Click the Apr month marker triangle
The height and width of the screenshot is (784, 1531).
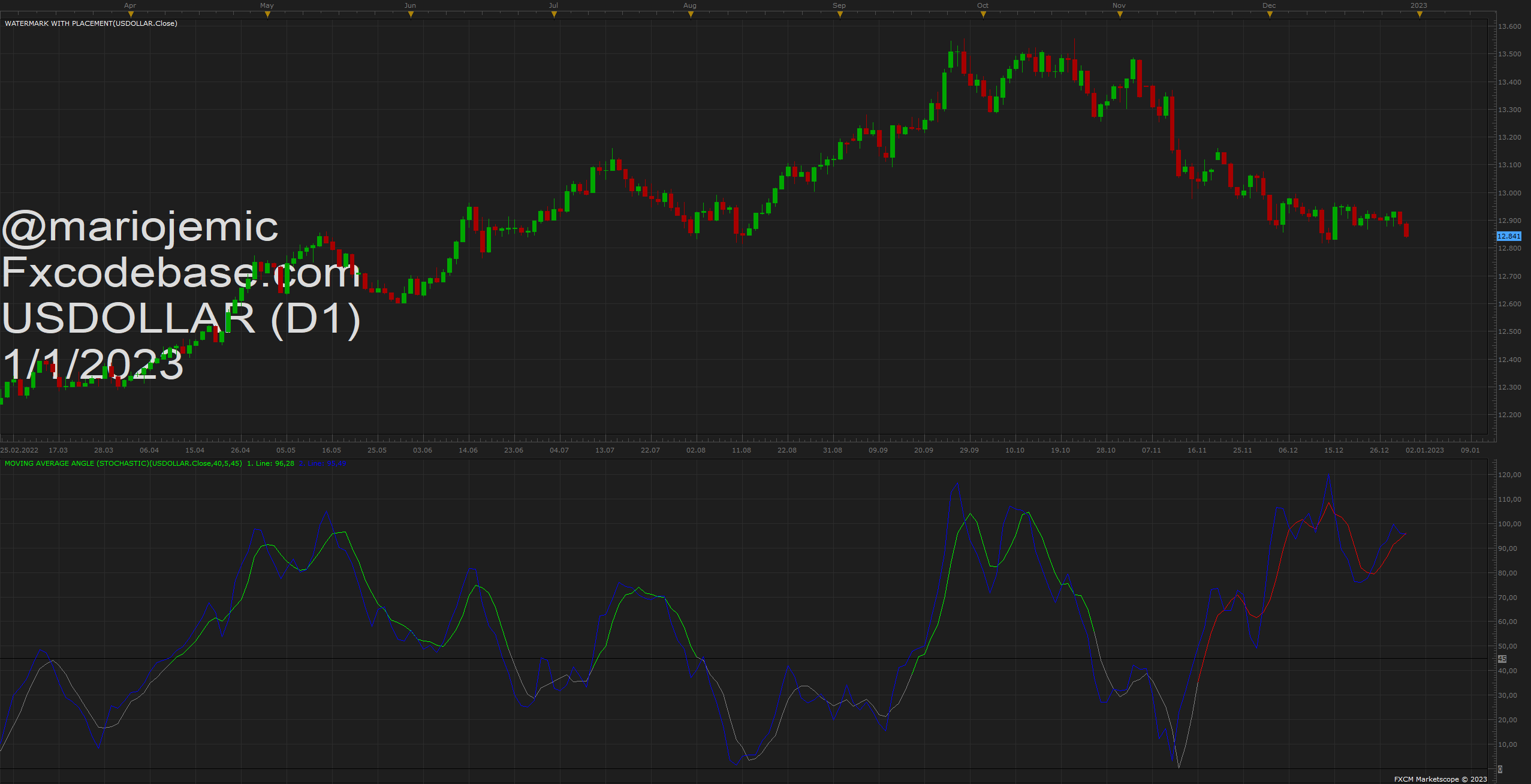point(131,14)
